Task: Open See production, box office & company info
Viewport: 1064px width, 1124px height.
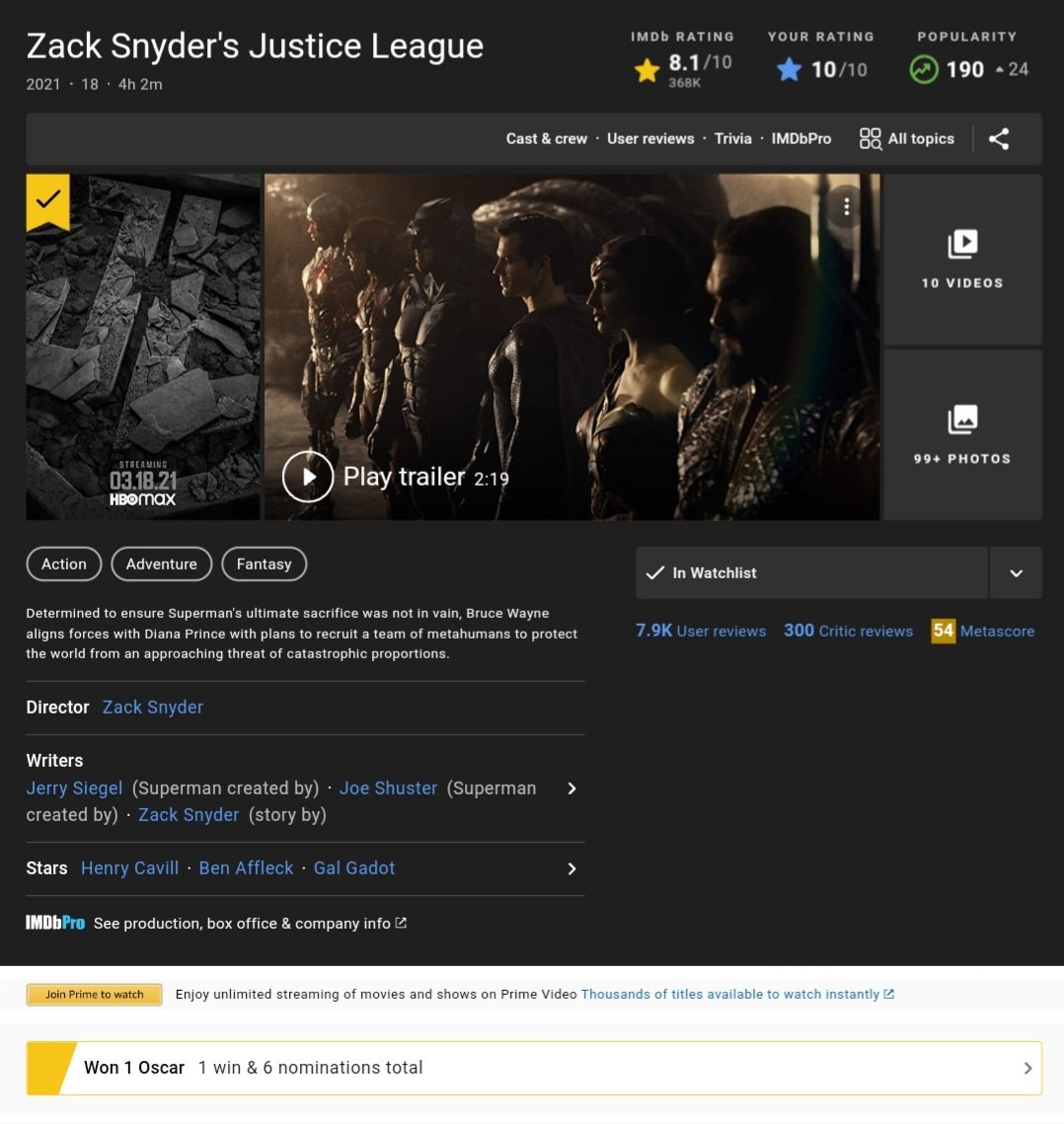Action: point(242,924)
